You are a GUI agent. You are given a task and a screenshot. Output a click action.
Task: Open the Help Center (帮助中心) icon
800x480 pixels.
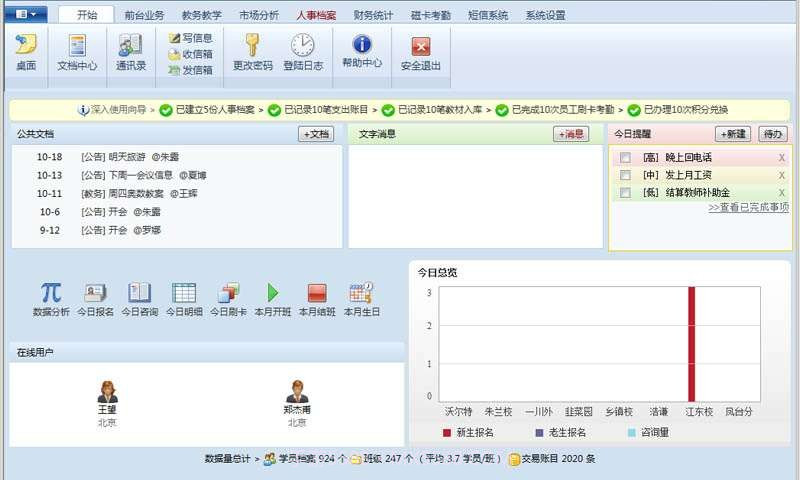pos(362,46)
